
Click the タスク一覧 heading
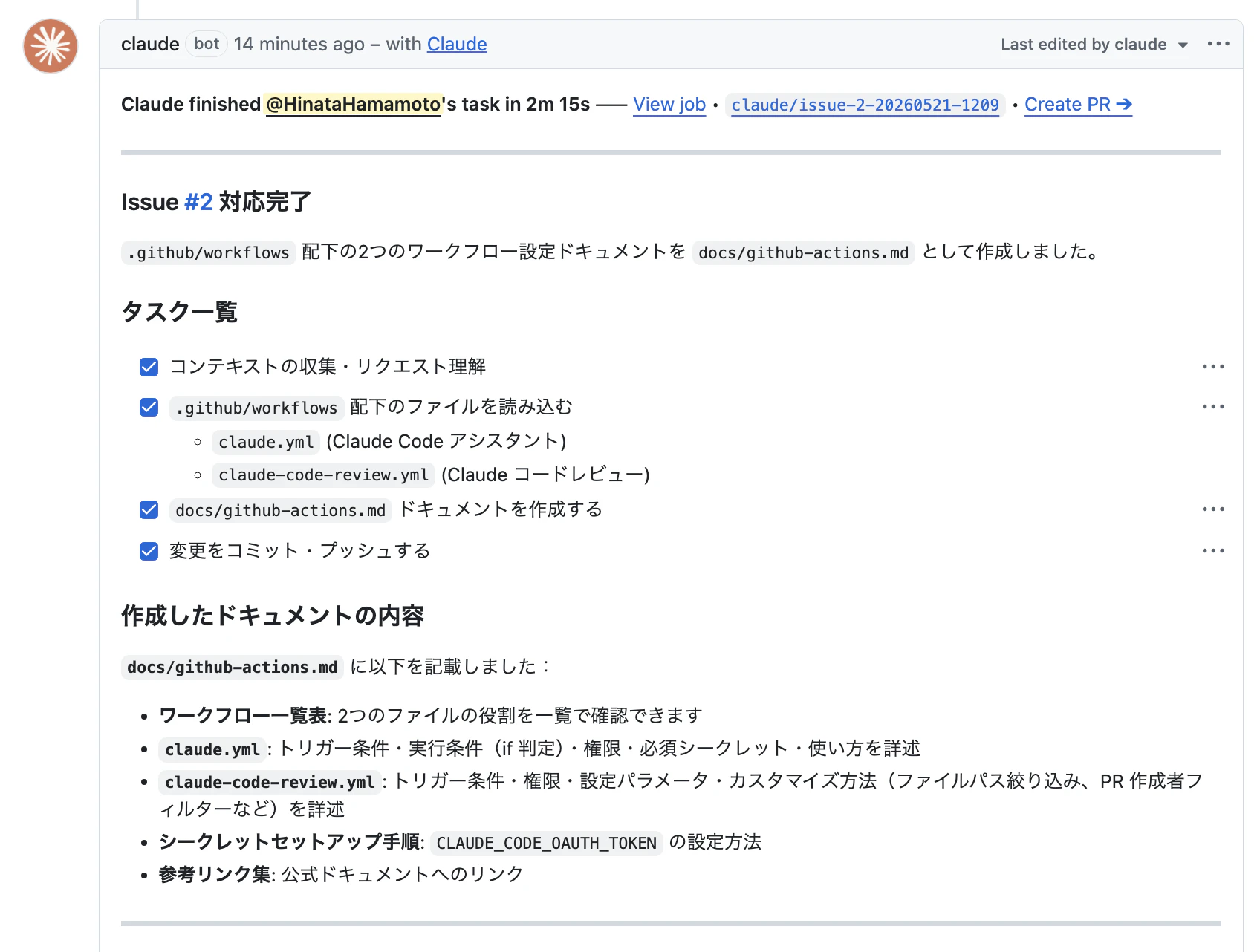pyautogui.click(x=179, y=312)
